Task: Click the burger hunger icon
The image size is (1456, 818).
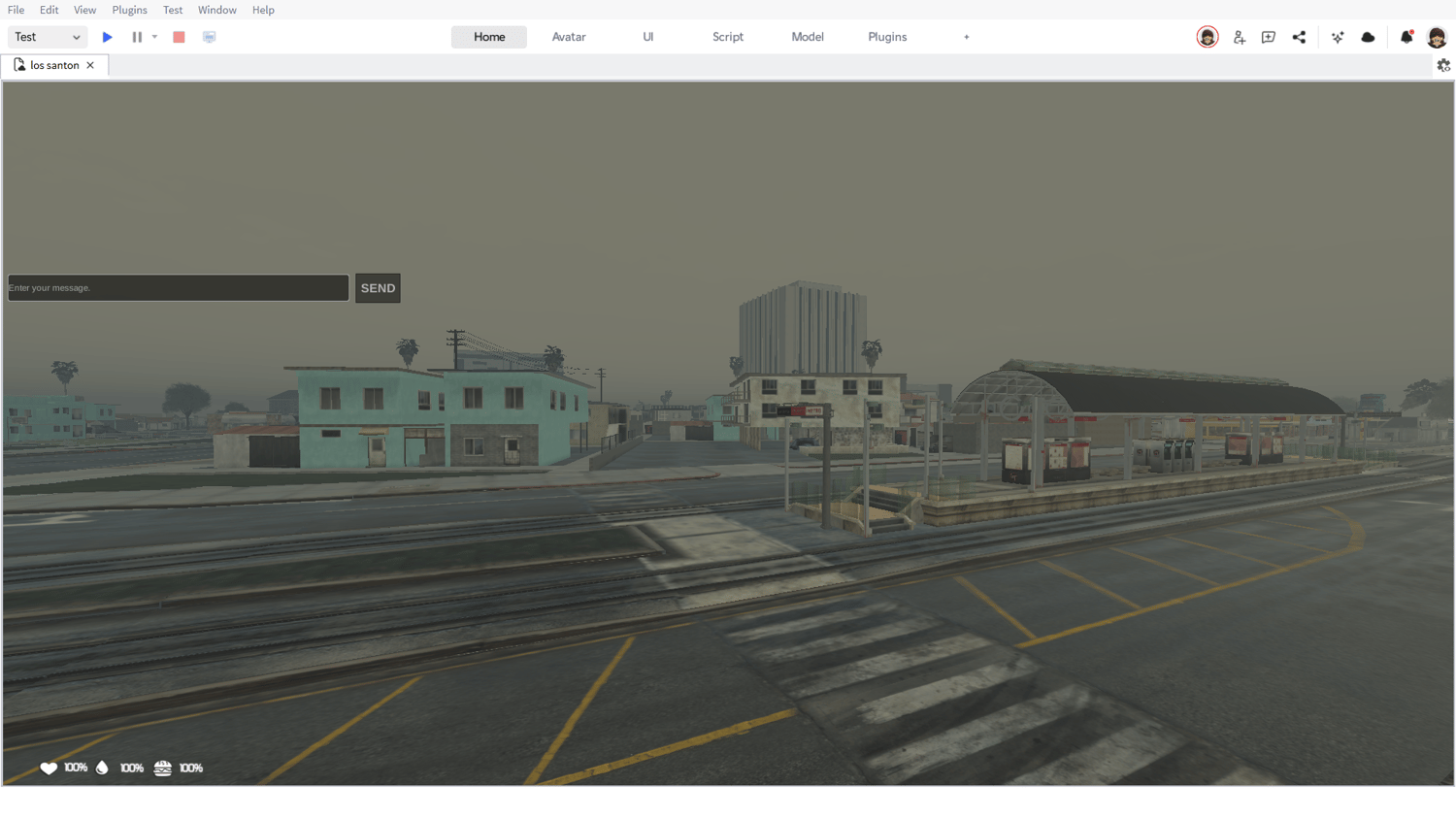Action: (x=162, y=768)
